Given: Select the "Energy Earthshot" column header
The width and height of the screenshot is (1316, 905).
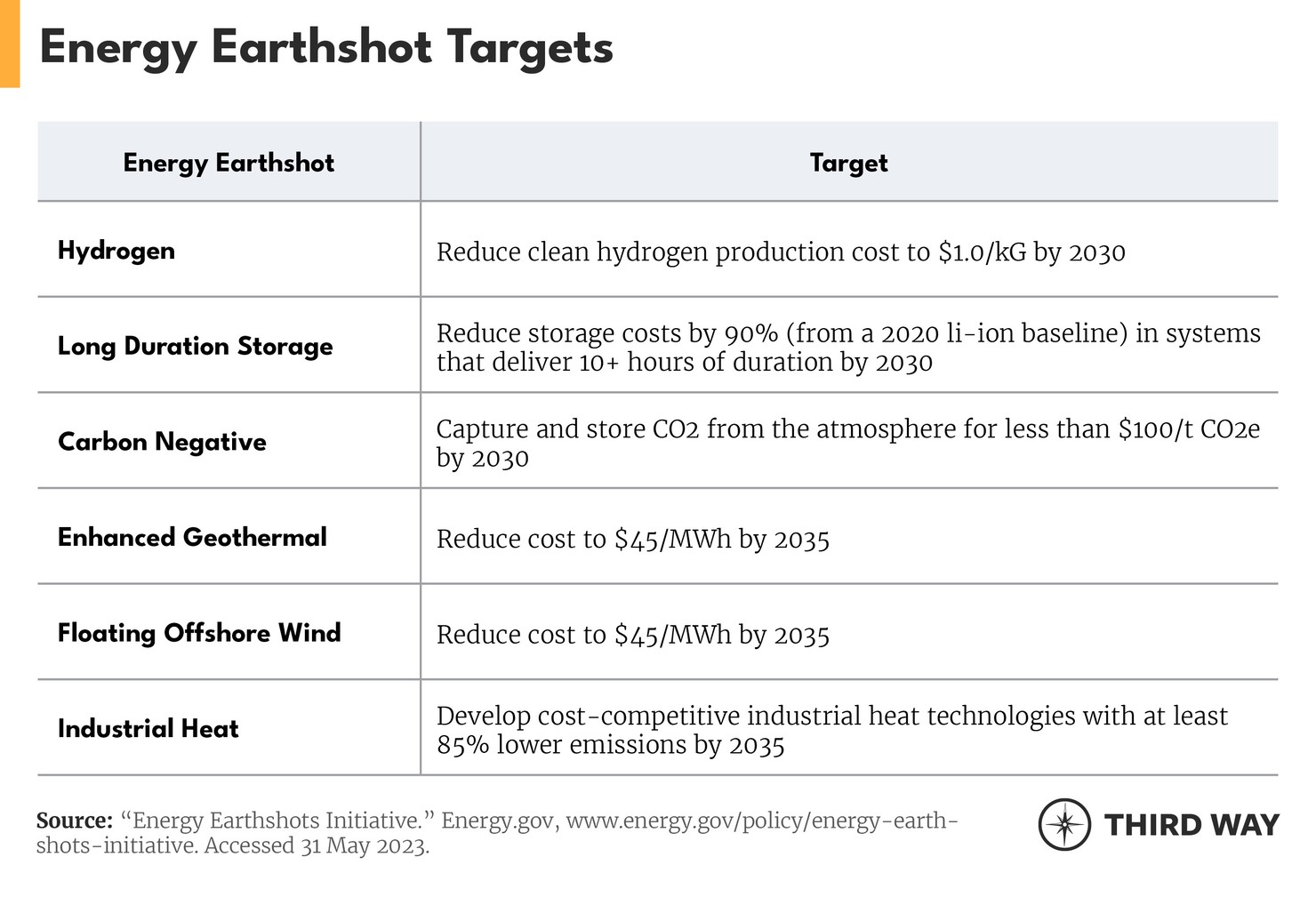Looking at the screenshot, I should (x=229, y=163).
